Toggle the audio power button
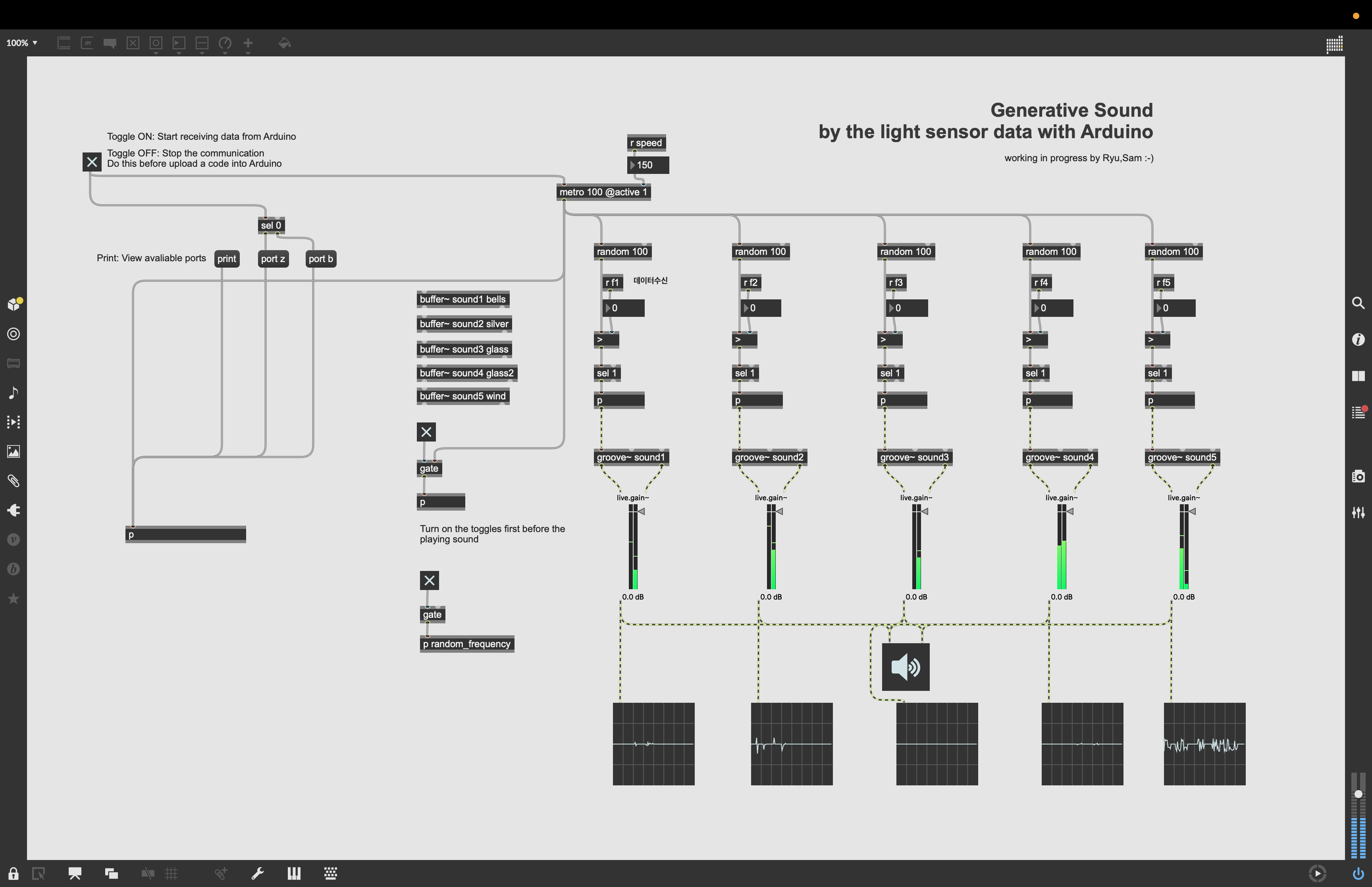Screen dimensions: 1372x887 [x=1358, y=873]
